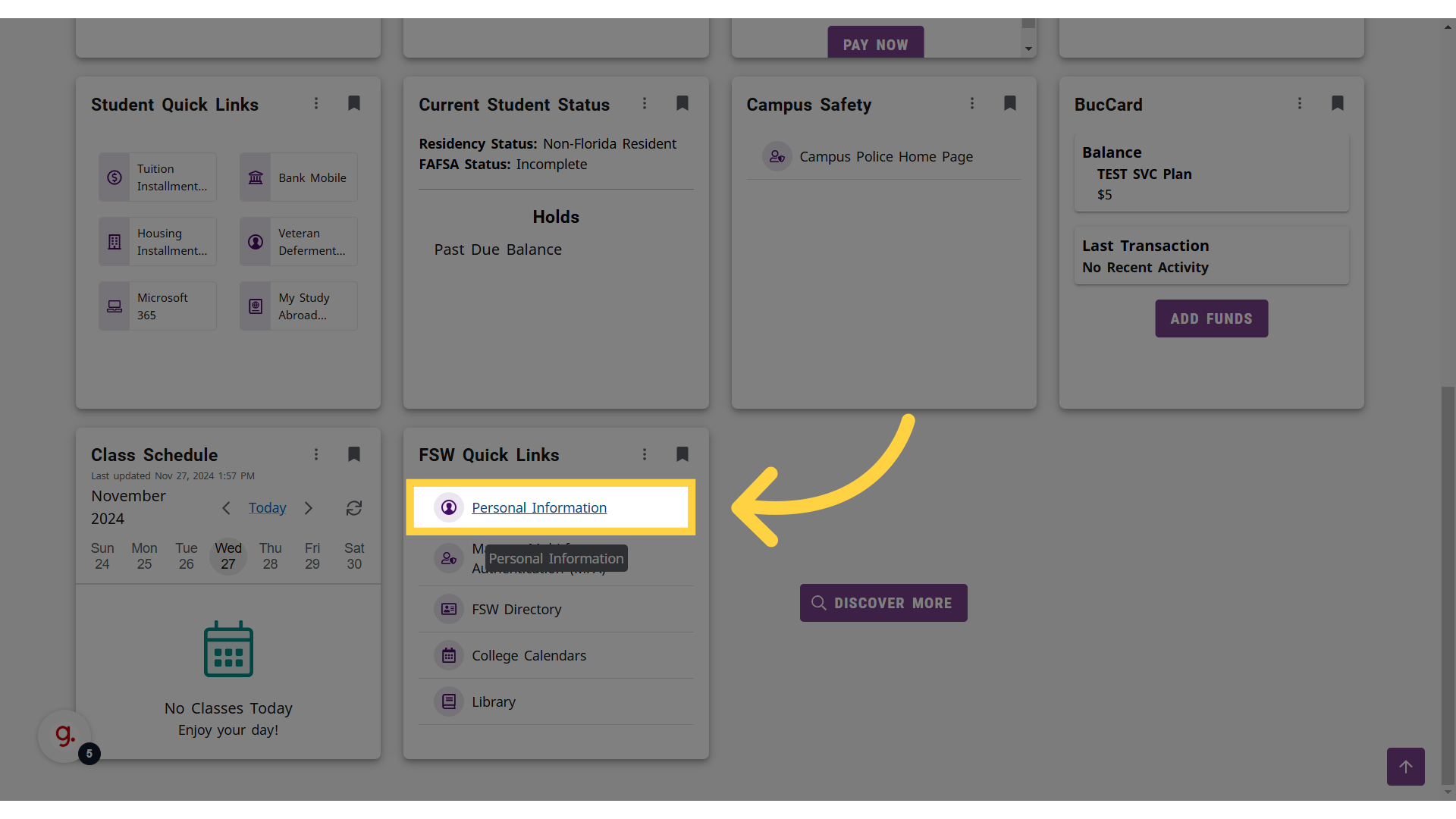
Task: Open the FSW Directory link
Action: 516,610
